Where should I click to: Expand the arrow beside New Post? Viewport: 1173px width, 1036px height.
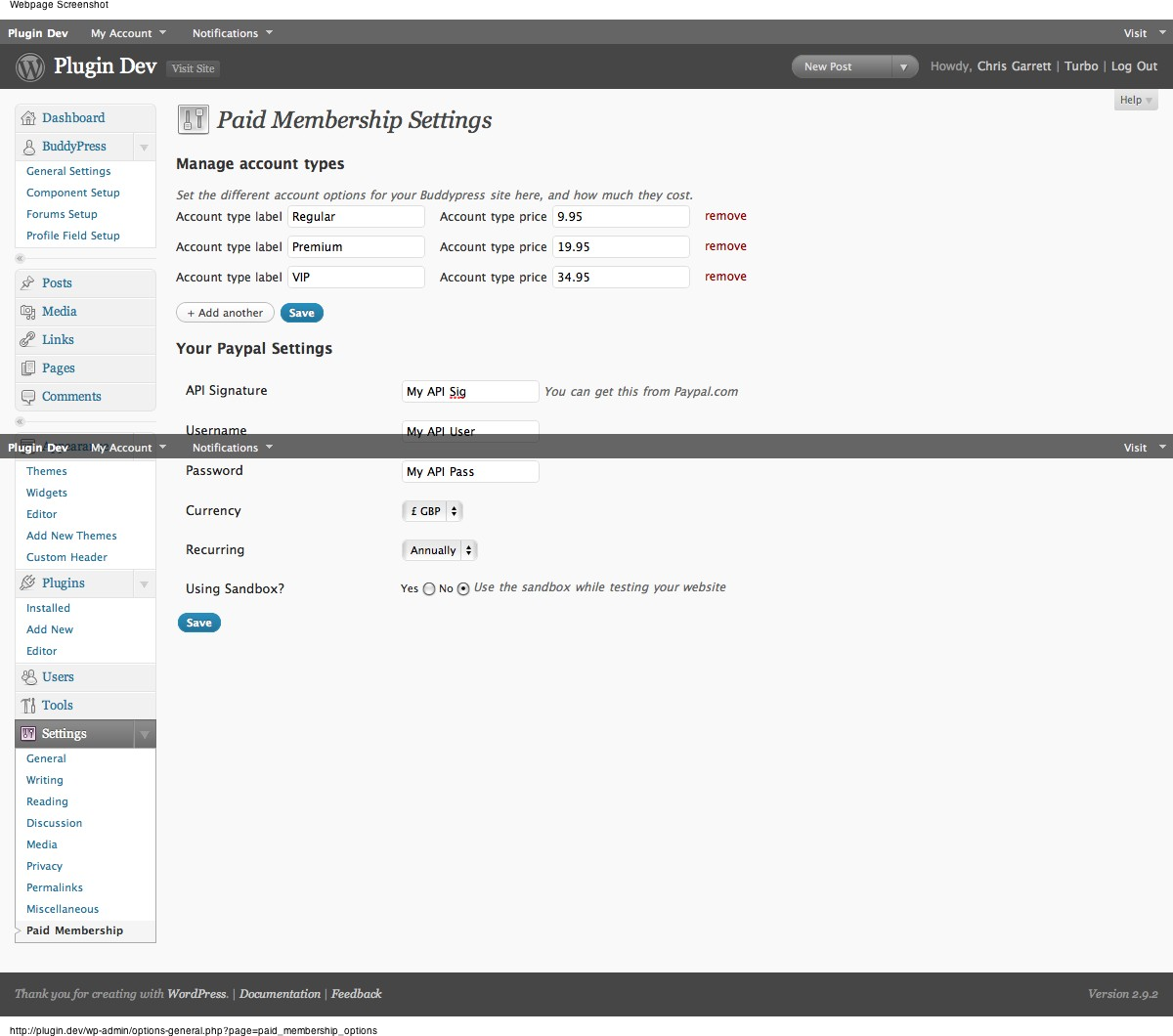(903, 66)
